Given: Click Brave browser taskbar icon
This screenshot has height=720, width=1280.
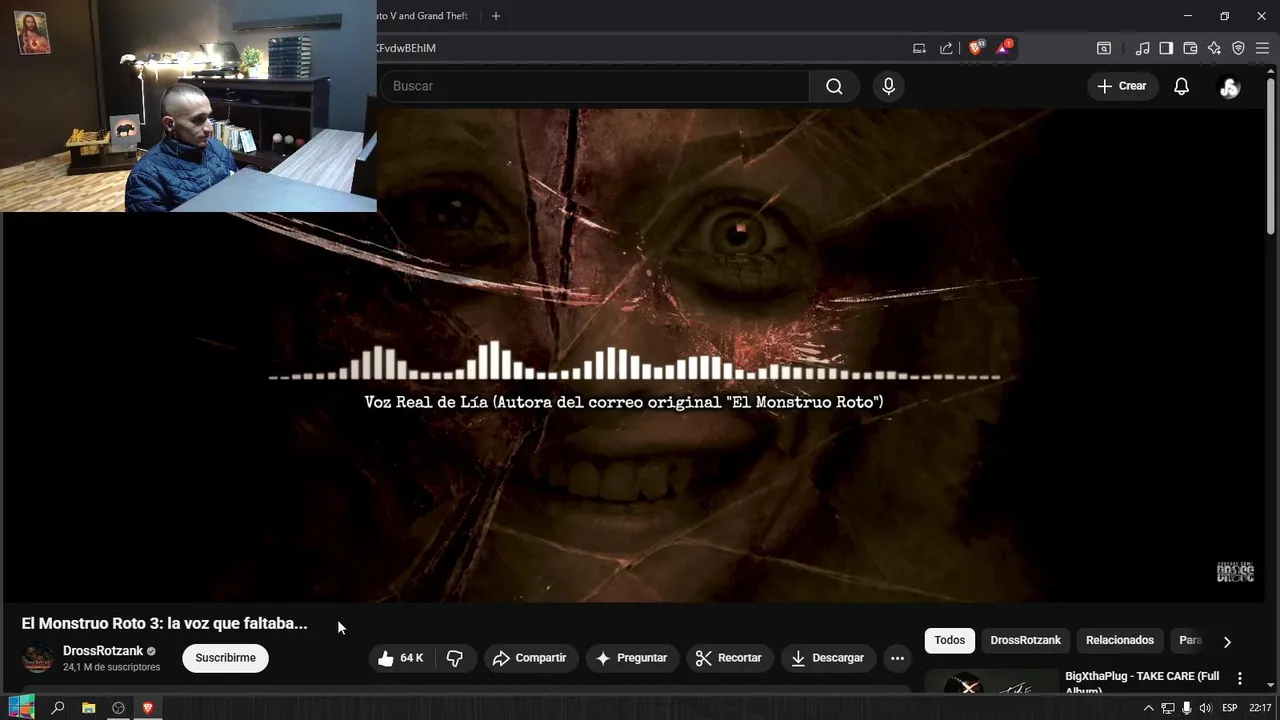Looking at the screenshot, I should click(x=148, y=708).
